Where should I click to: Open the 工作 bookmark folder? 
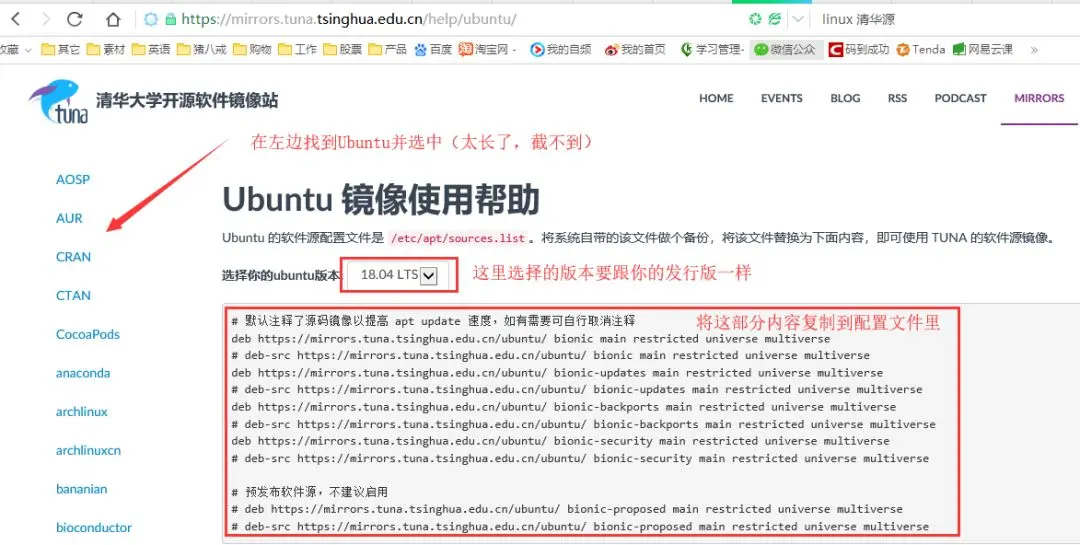(298, 50)
